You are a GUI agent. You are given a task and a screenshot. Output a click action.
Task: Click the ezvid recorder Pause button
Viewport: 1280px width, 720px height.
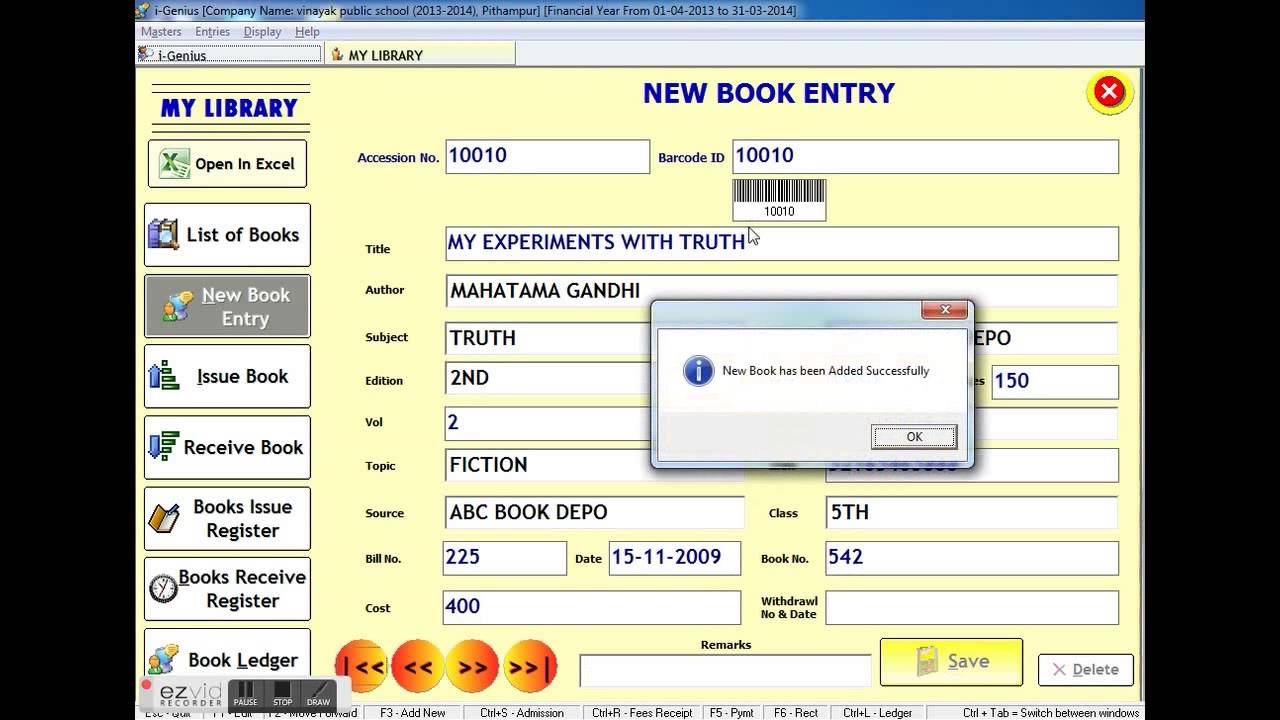coord(245,693)
